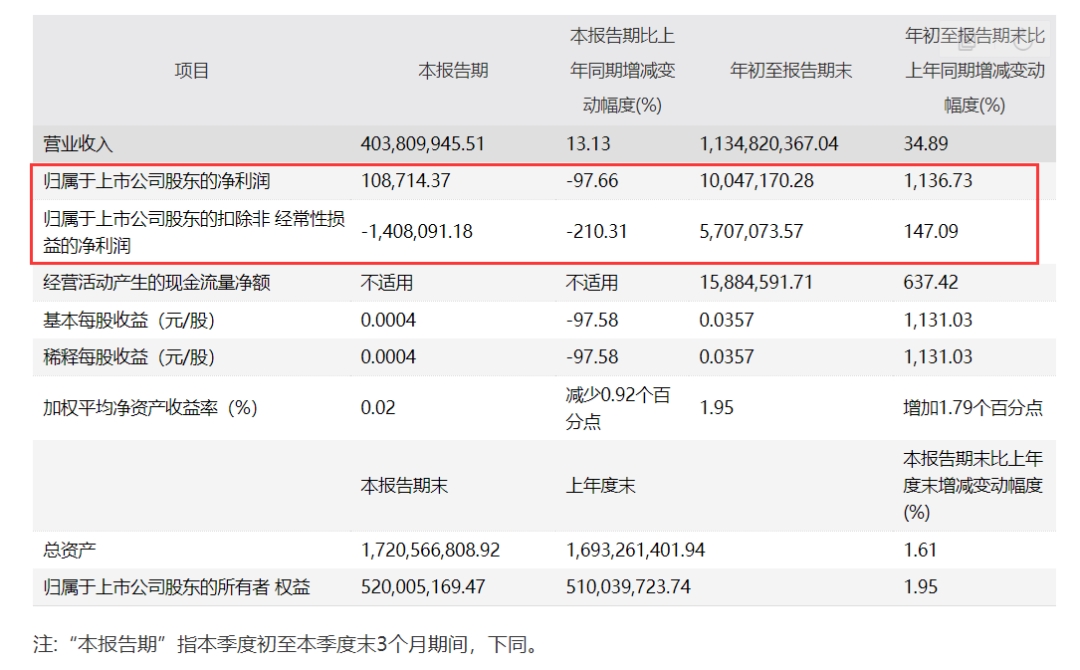Select the value 10,047,170.28
The image size is (1080, 670).
[756, 181]
